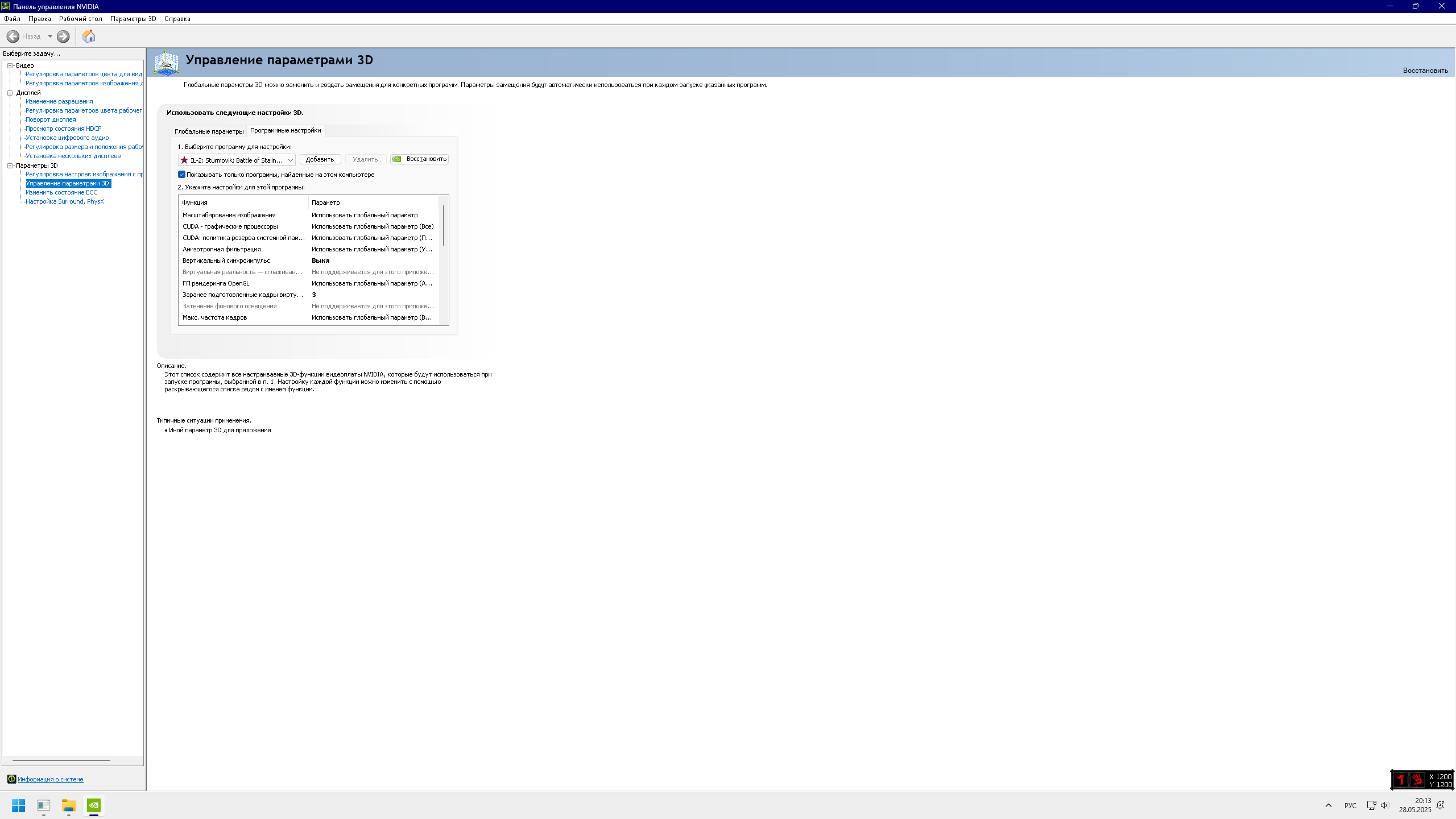Screen dimensions: 1456x819
Task: Open the Параметры 3D menu
Action: (x=133, y=19)
